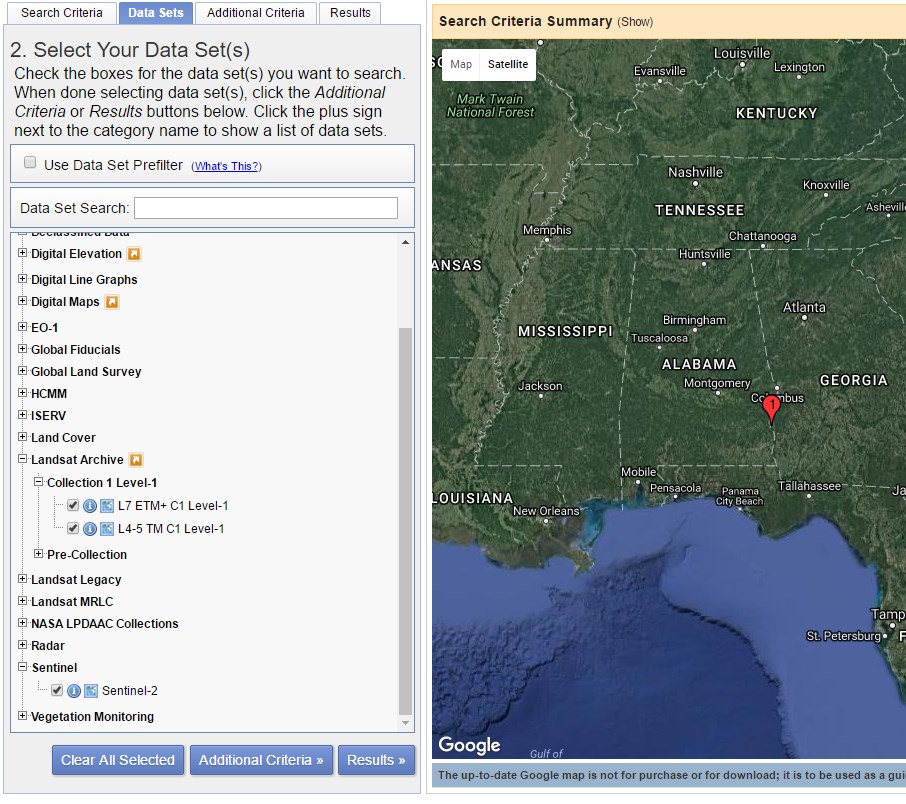Expand Landsat Legacy category
Image resolution: width=906 pixels, height=804 pixels.
[x=23, y=579]
